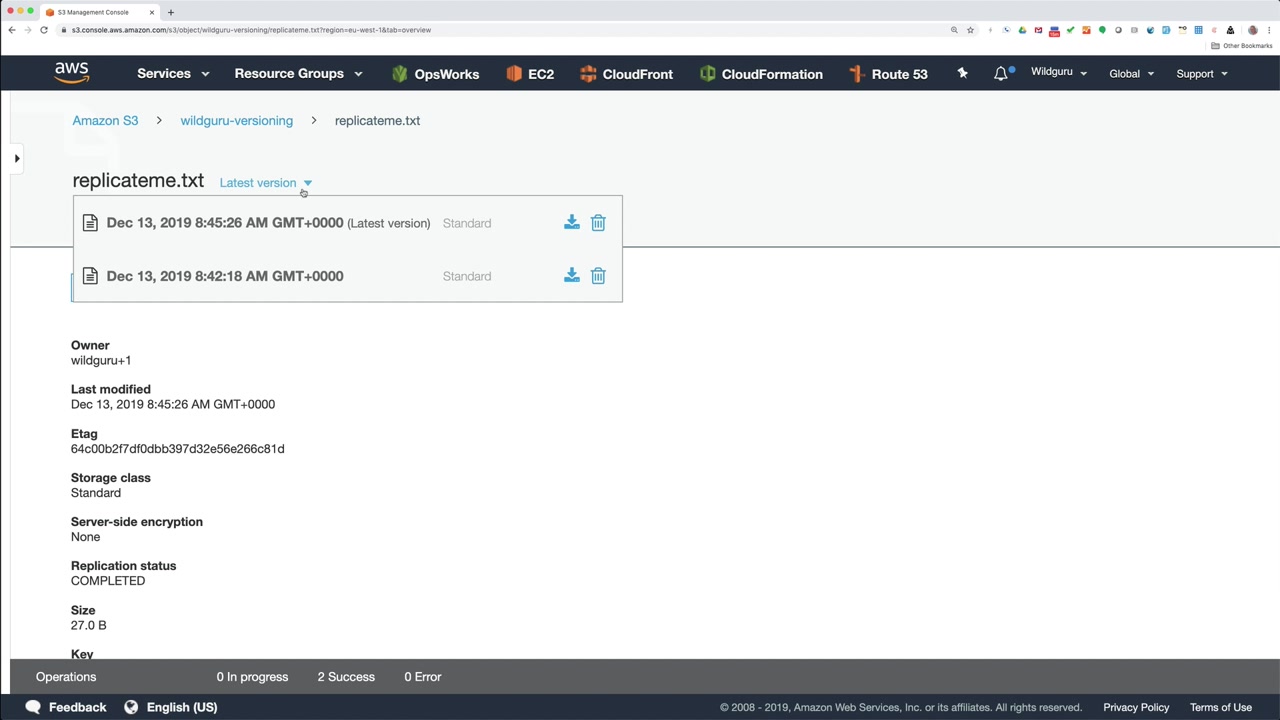
Task: Open the Terms of Use link
Action: (1221, 707)
